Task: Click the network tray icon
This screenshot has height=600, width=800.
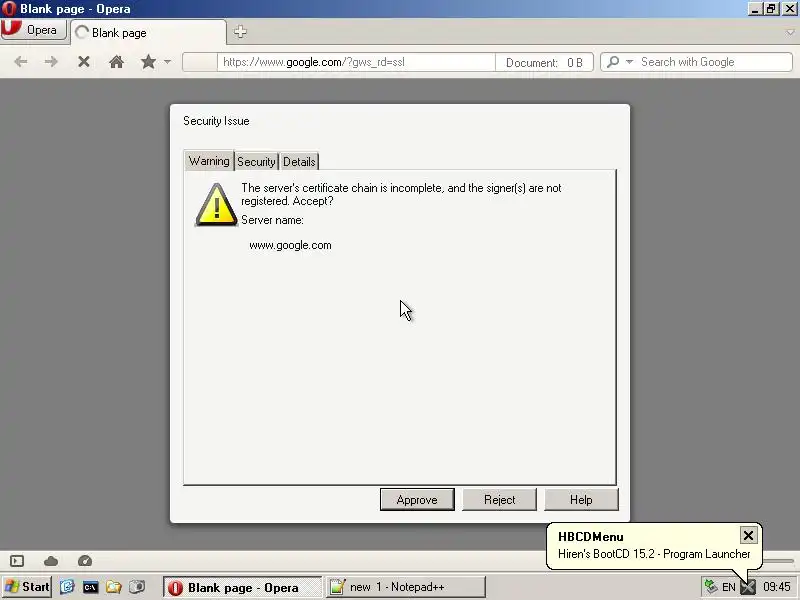Action: coord(711,587)
